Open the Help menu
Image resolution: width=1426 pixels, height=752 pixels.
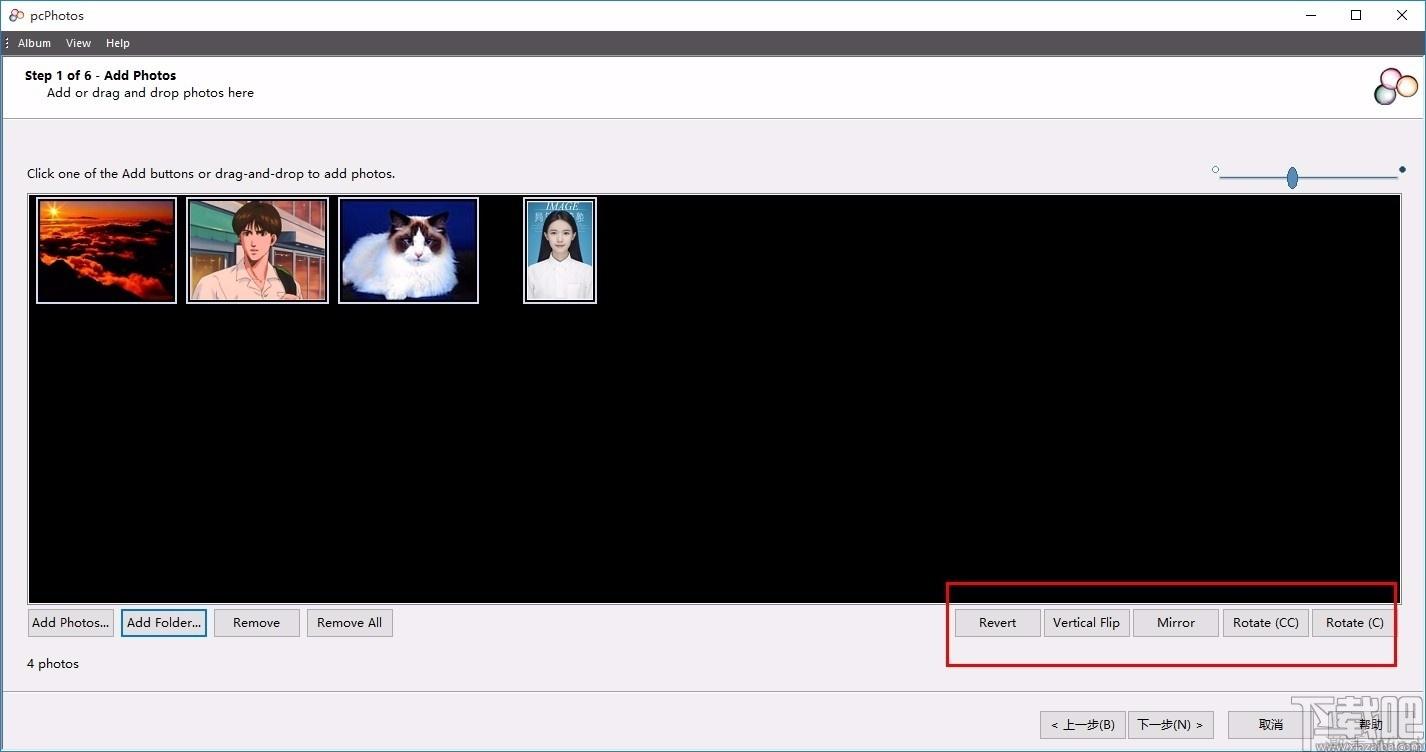tap(118, 43)
